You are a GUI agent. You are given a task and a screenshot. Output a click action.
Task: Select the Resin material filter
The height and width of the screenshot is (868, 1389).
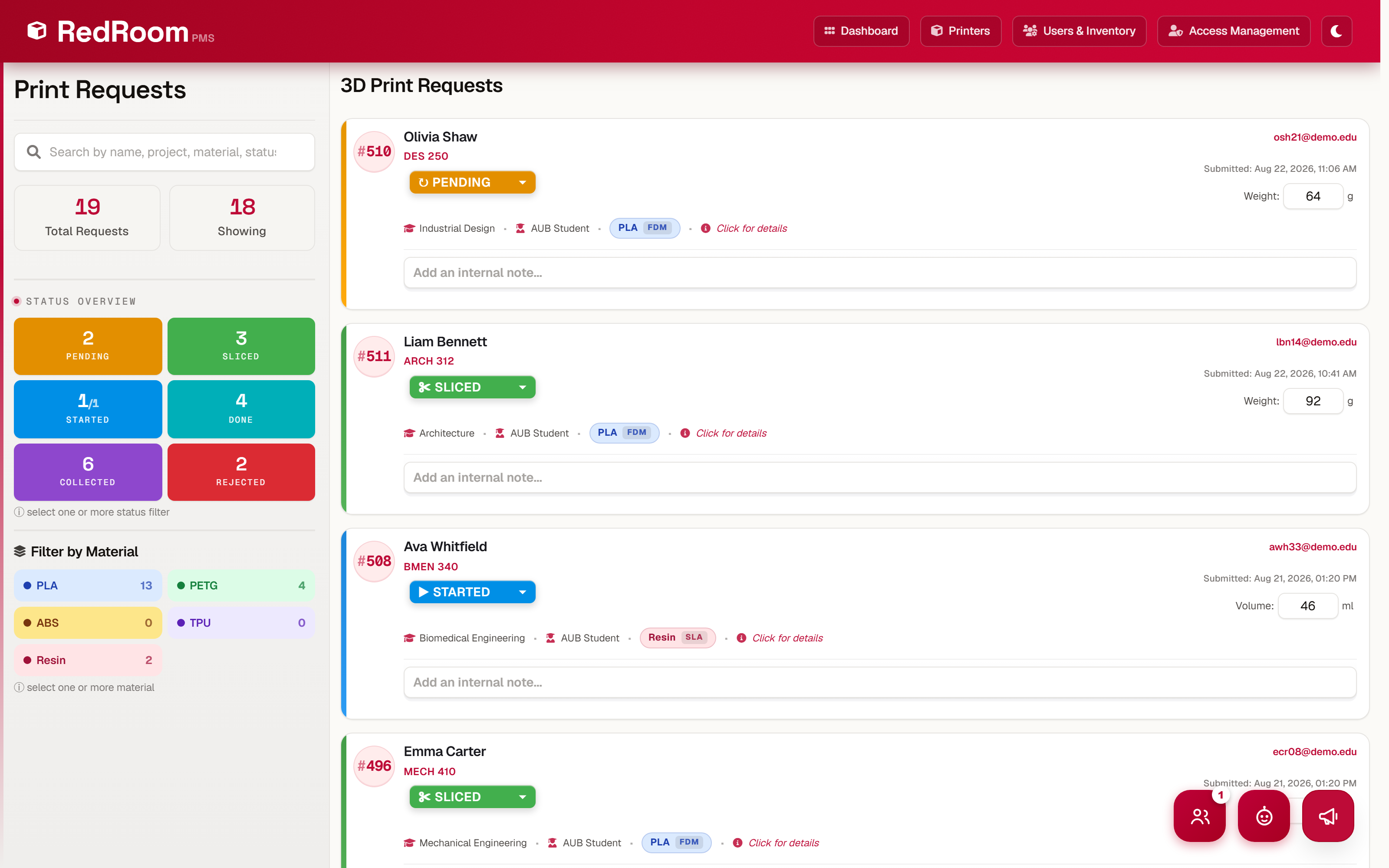[x=88, y=660]
